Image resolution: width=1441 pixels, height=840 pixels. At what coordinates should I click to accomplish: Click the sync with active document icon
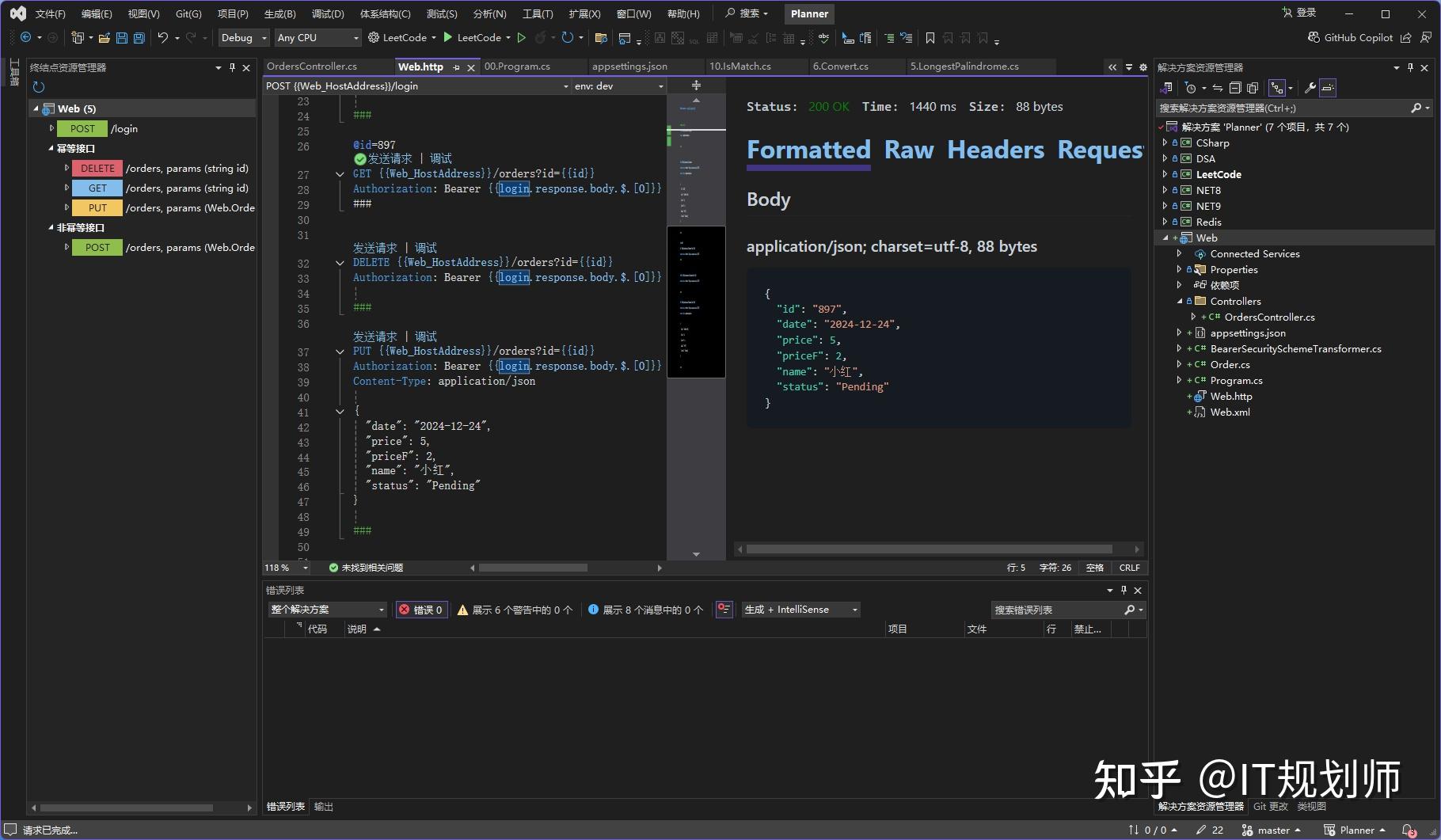[1217, 88]
